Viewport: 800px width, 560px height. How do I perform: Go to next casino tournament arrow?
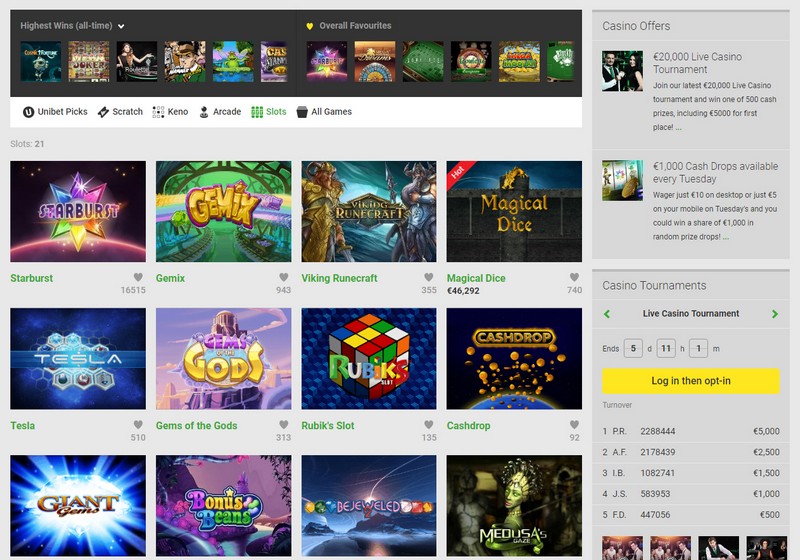[x=775, y=314]
